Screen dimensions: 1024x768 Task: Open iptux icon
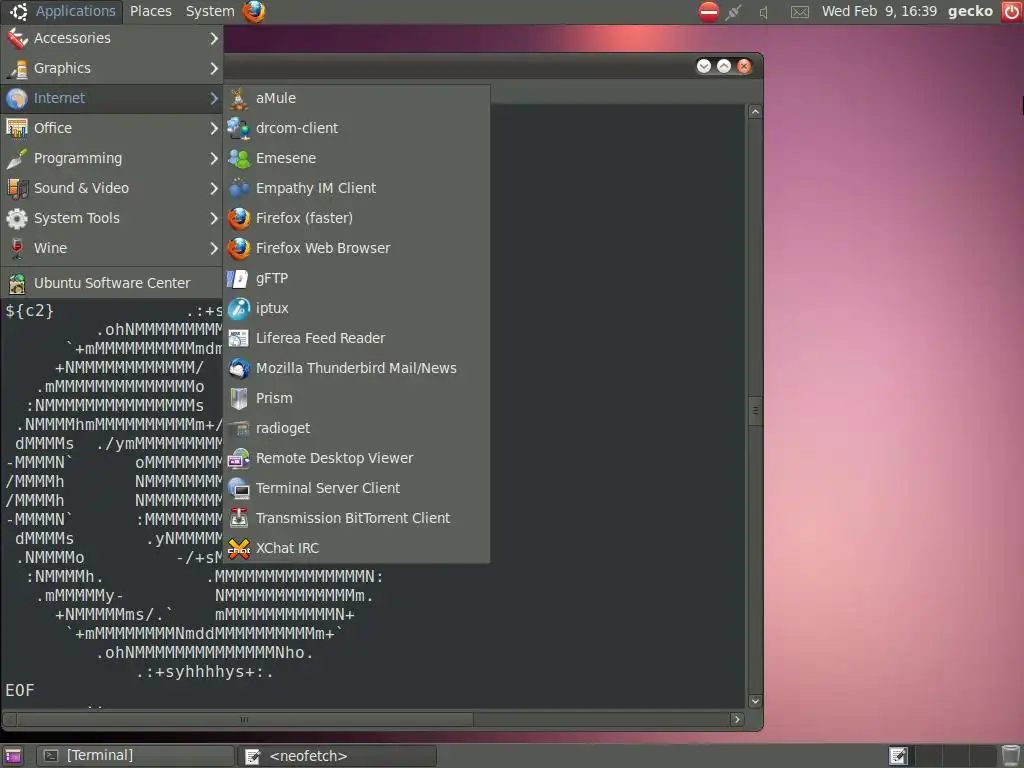[238, 308]
